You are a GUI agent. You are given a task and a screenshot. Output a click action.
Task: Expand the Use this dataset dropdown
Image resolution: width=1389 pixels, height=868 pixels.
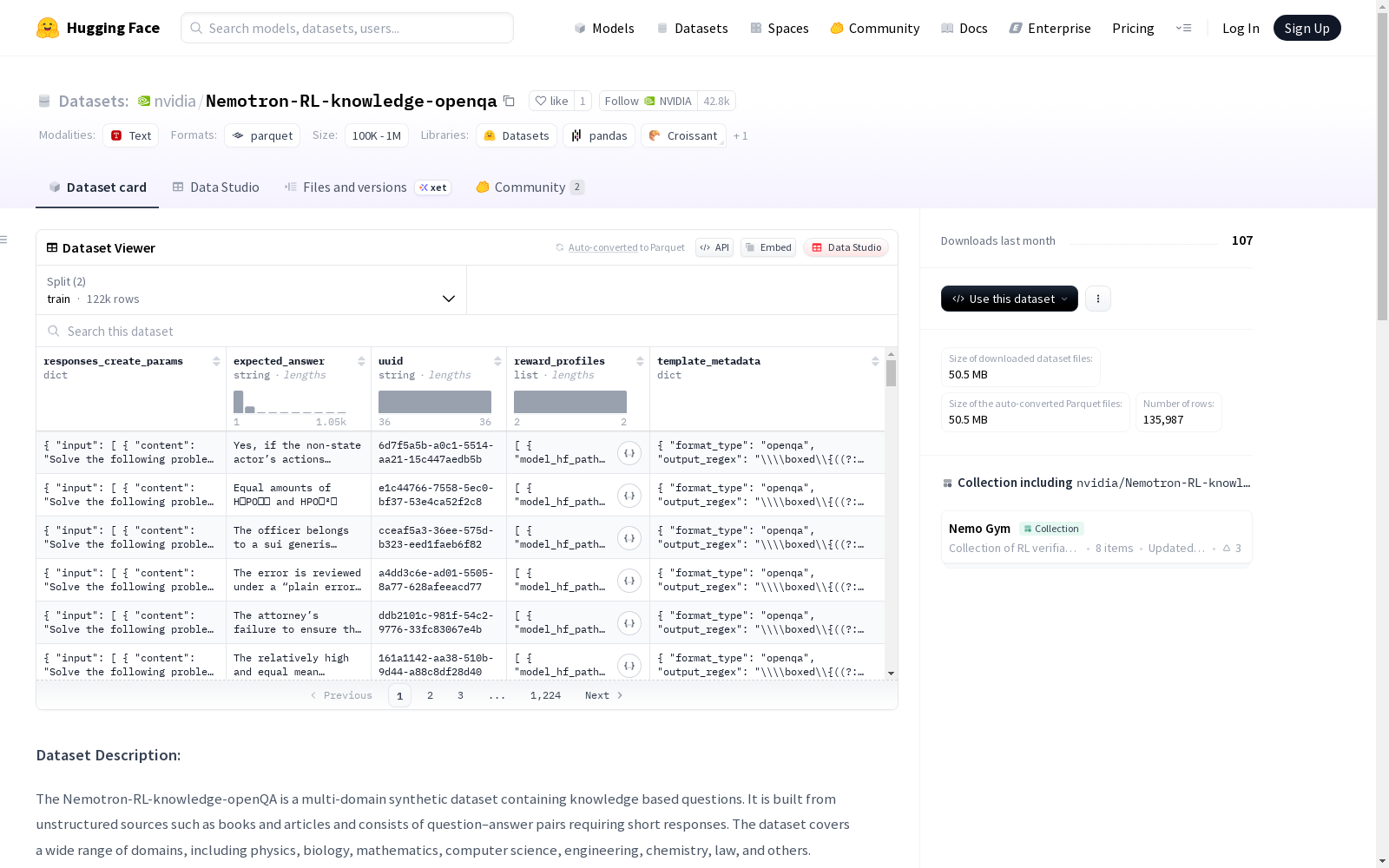1010,299
